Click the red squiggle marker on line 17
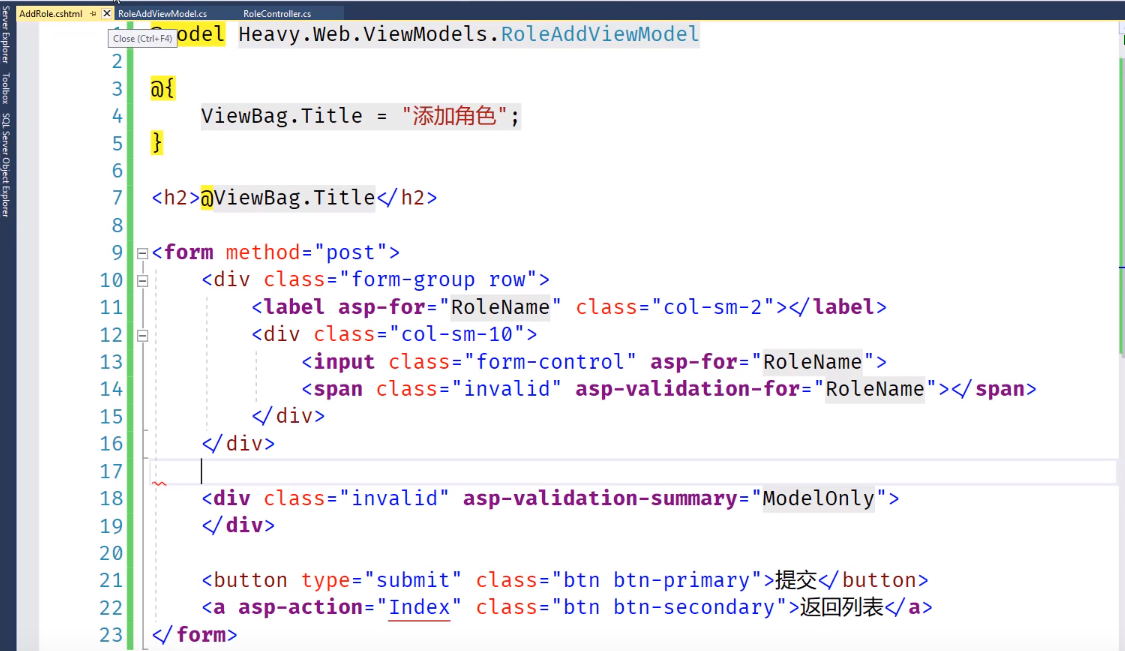 (x=159, y=484)
